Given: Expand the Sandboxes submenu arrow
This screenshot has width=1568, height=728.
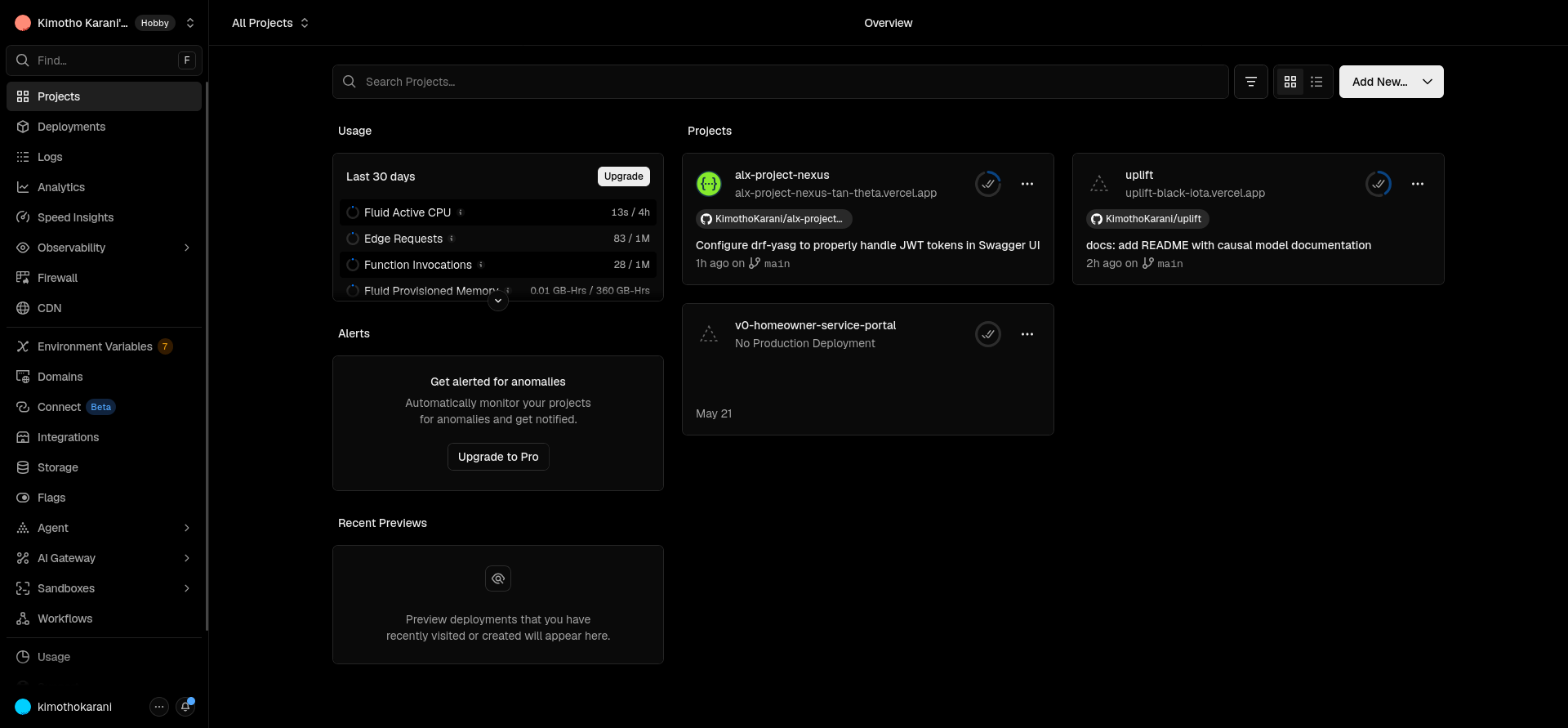Looking at the screenshot, I should [187, 588].
